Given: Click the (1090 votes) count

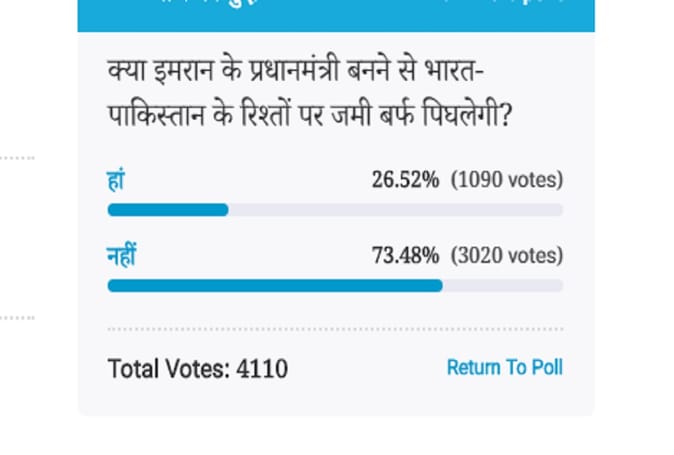Looking at the screenshot, I should (507, 180).
